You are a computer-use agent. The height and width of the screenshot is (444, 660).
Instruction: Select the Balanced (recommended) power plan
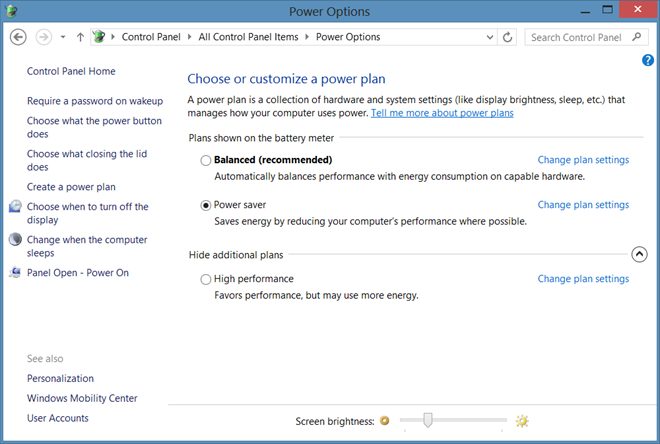[206, 160]
